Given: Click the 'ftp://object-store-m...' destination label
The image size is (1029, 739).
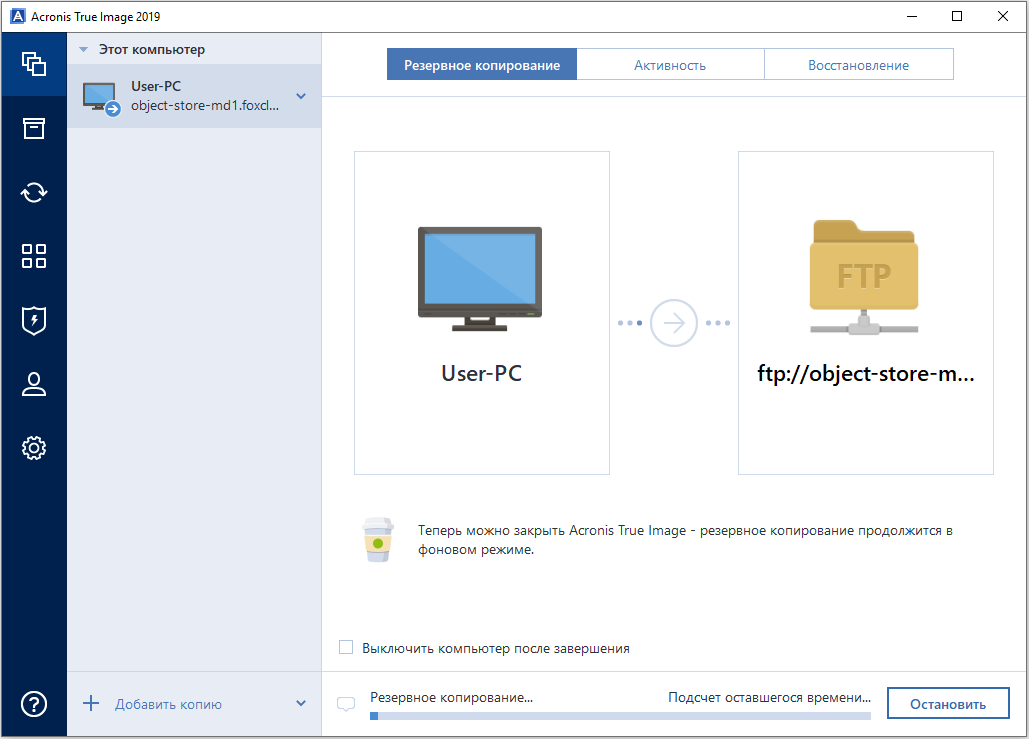Looking at the screenshot, I should [866, 373].
